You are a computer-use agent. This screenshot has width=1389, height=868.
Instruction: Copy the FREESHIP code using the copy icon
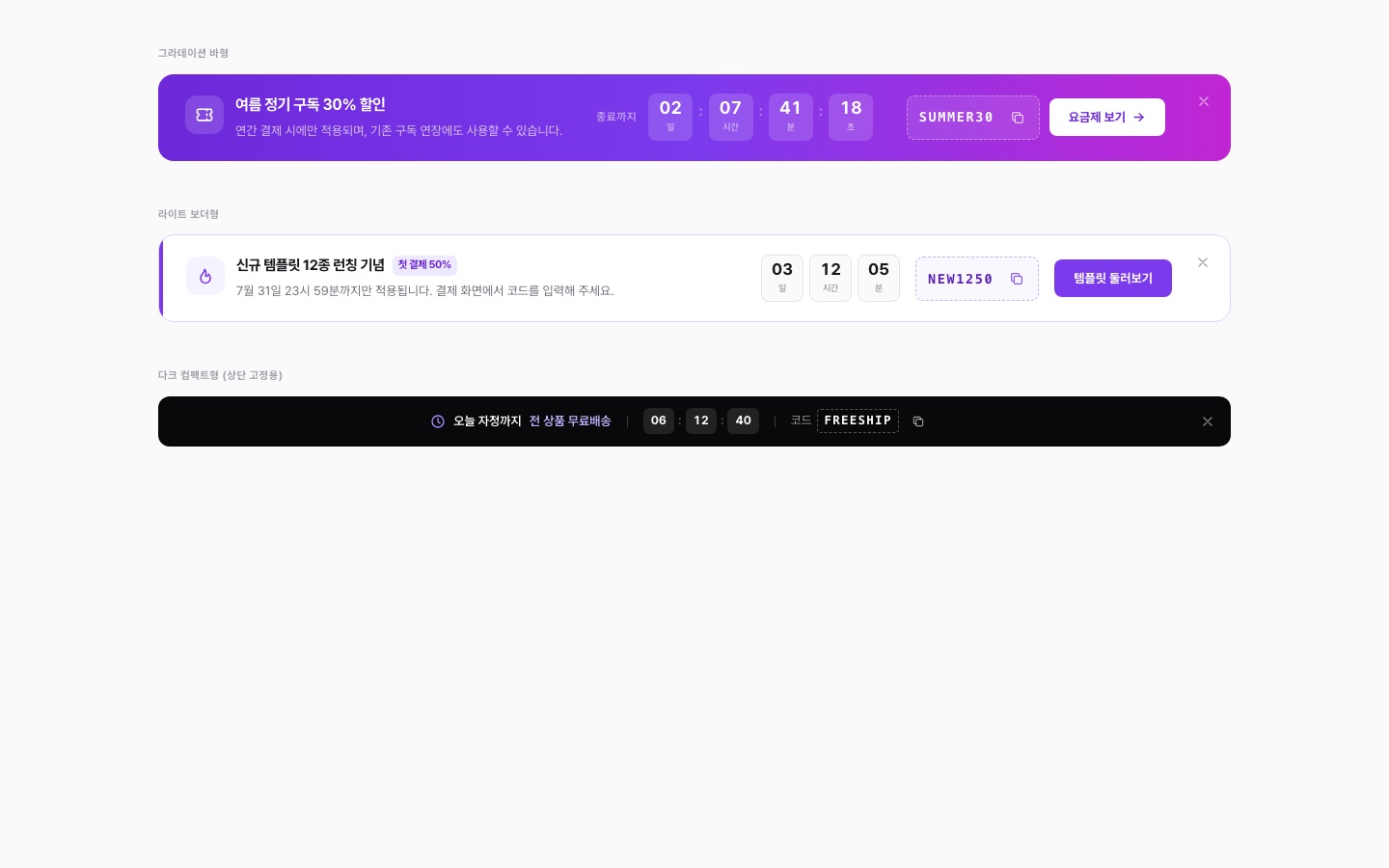(x=918, y=421)
